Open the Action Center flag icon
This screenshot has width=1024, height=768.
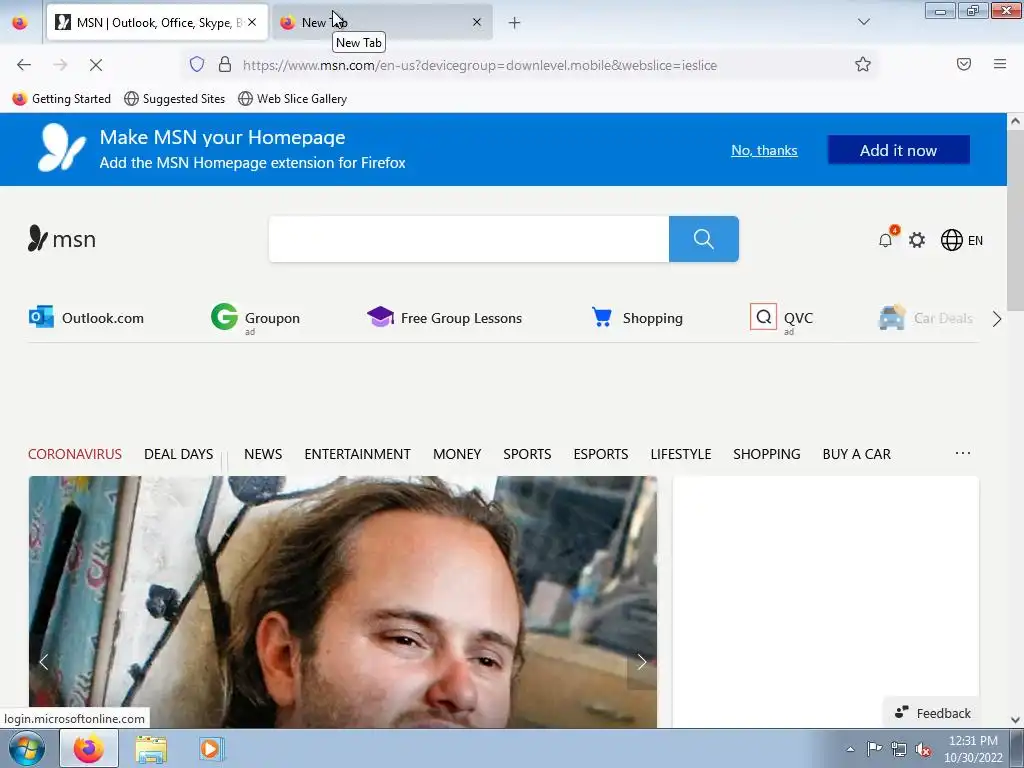[874, 748]
